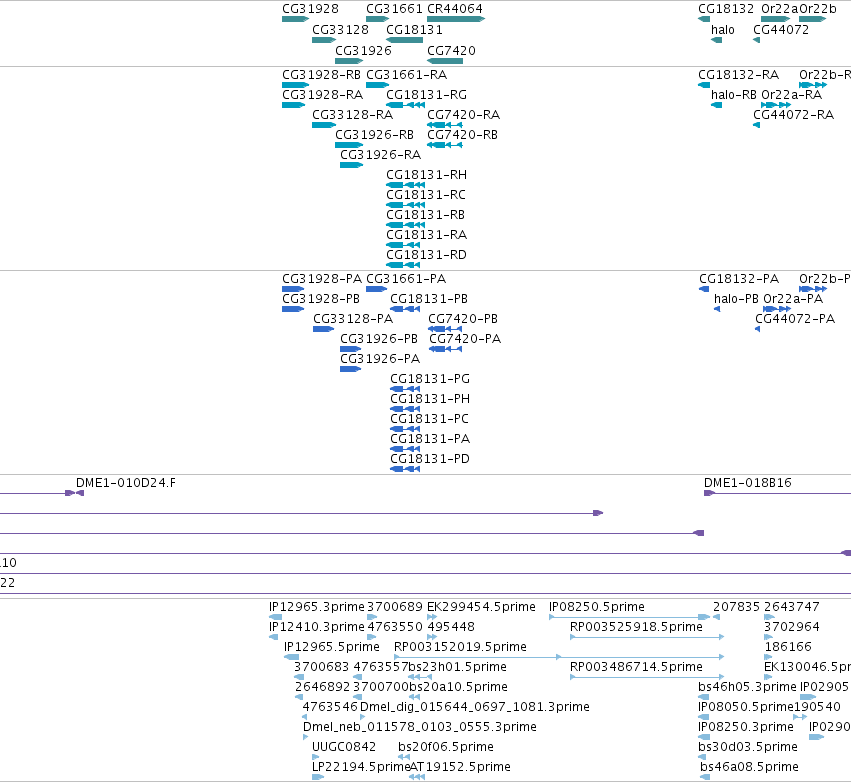Open protein CG31661-PA
Viewport: 851px width, 782px height.
click(377, 289)
